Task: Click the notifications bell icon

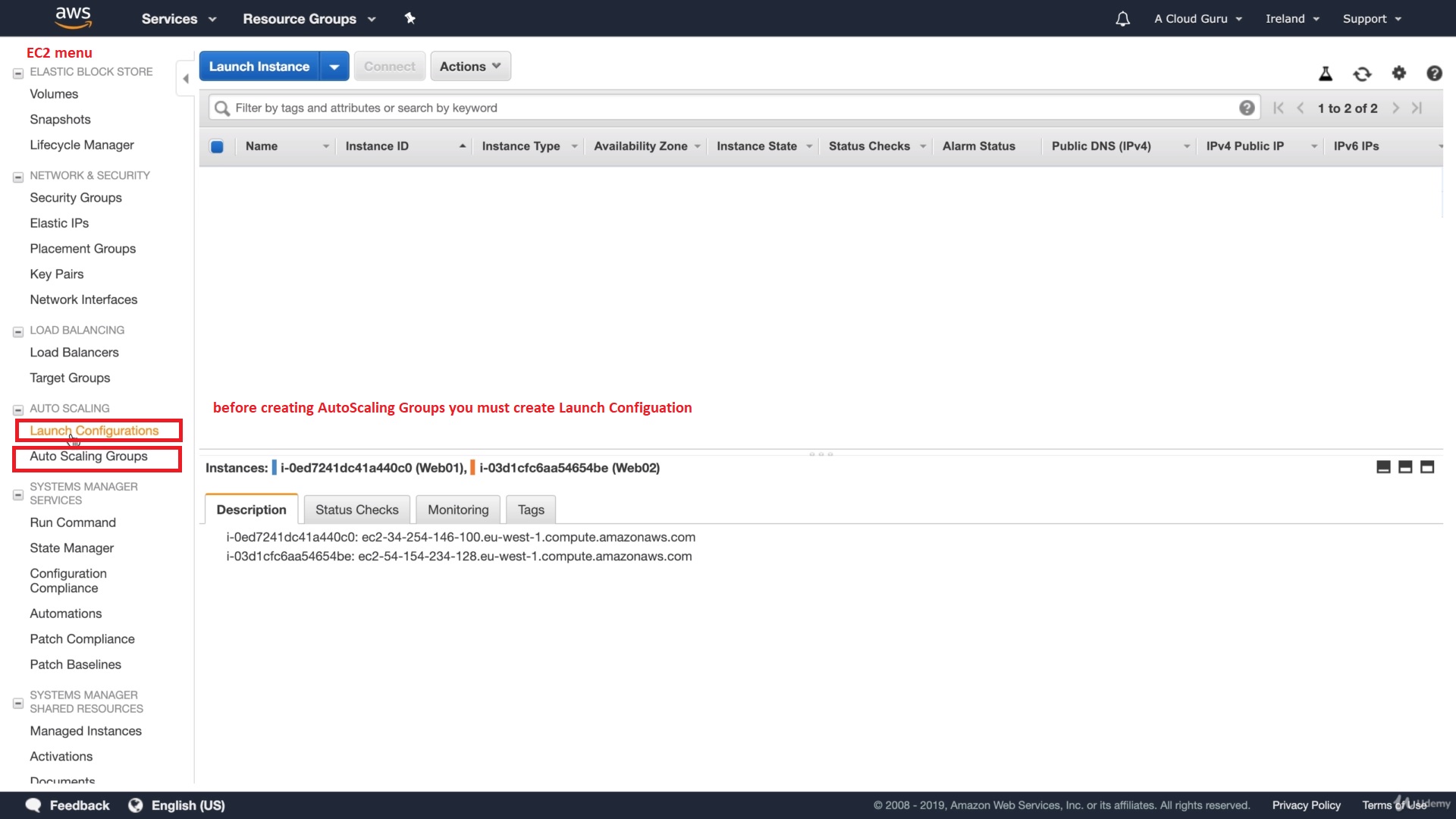Action: (1122, 19)
